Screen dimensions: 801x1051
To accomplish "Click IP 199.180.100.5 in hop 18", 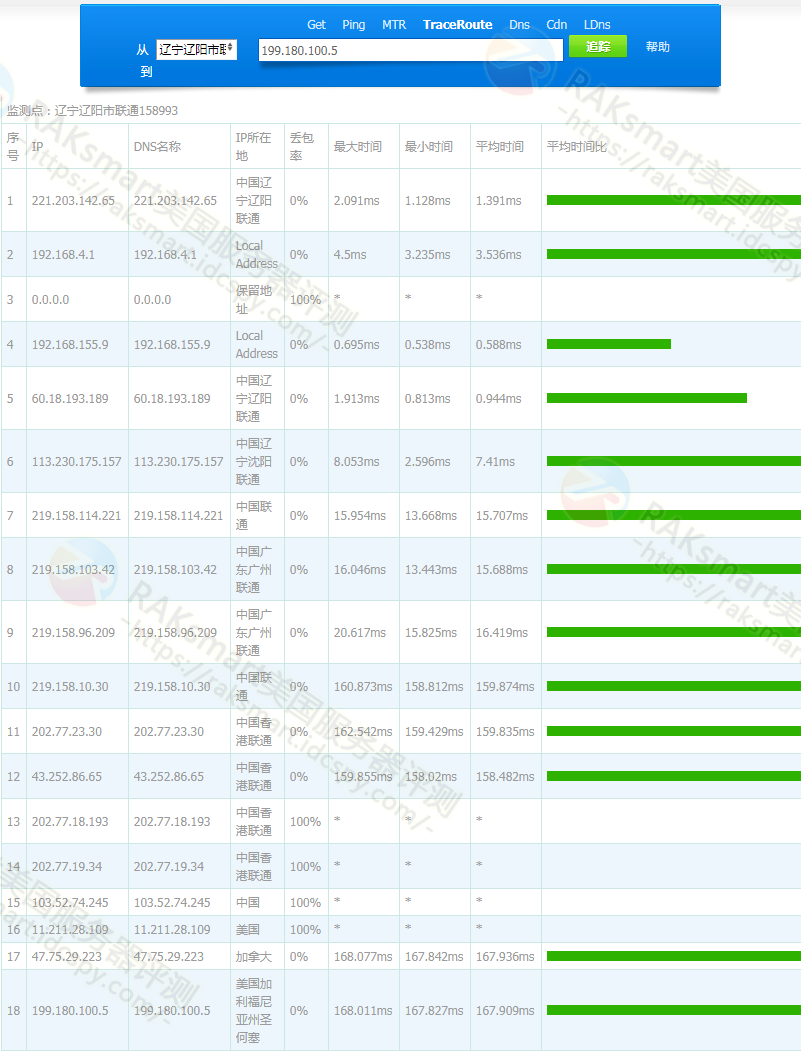I will [70, 1011].
